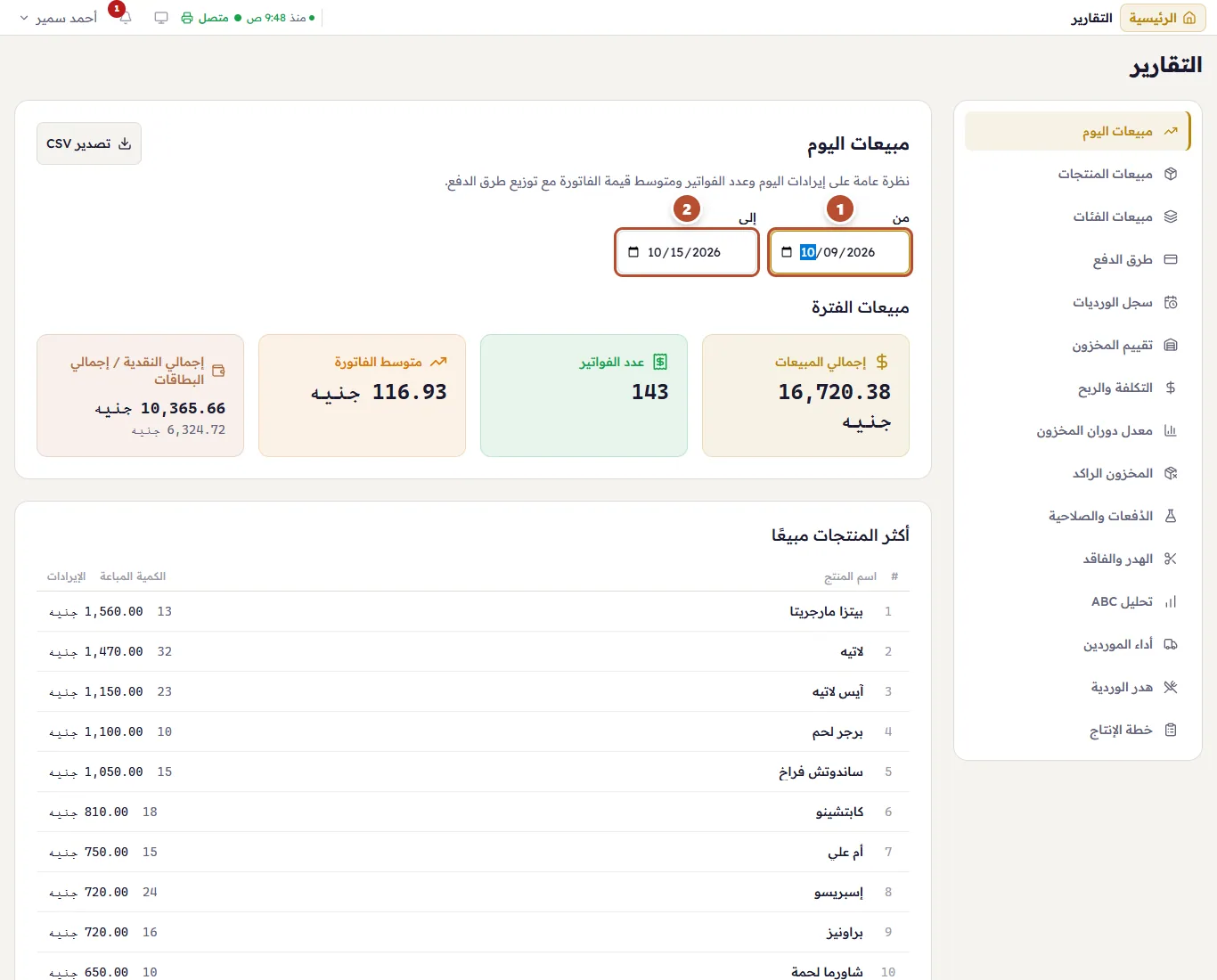The height and width of the screenshot is (980, 1217).
Task: Select the براونيز product row
Action: click(473, 932)
